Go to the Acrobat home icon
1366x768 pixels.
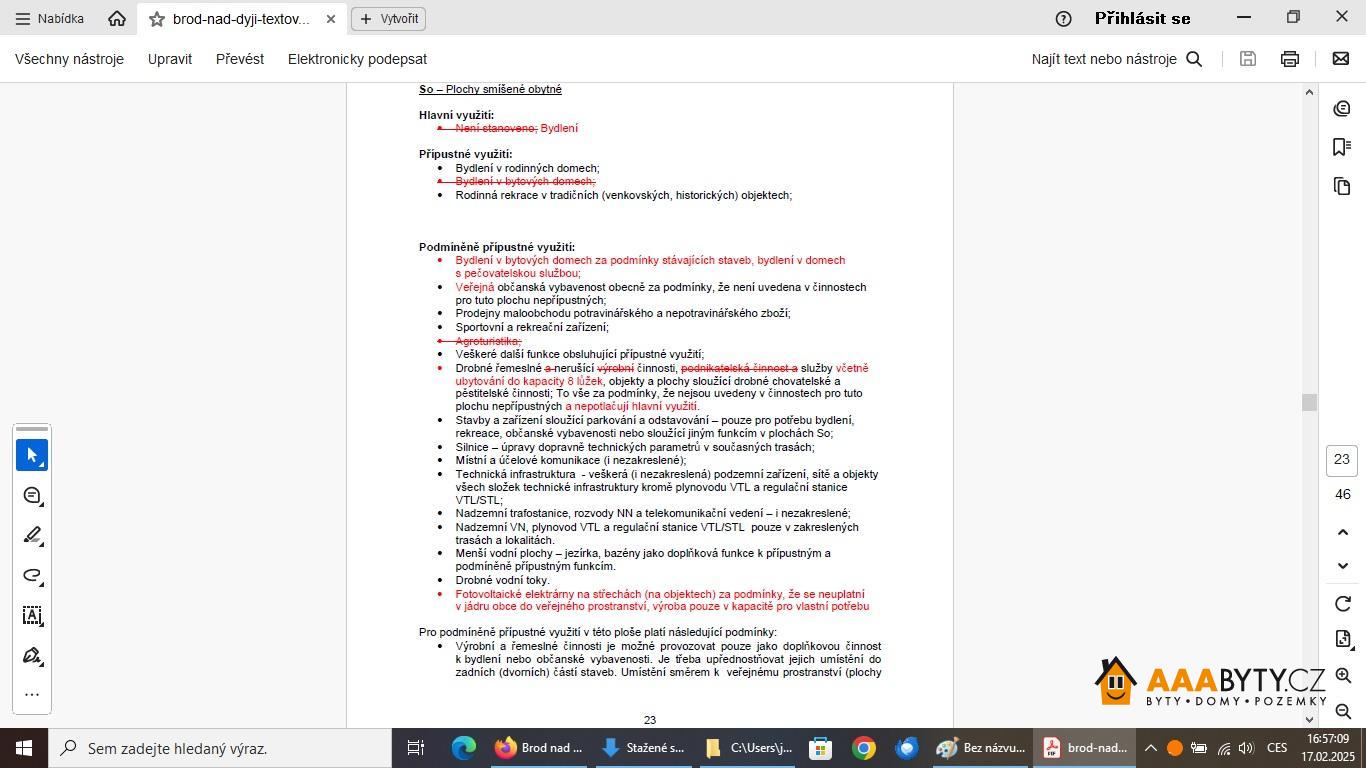pyautogui.click(x=117, y=18)
